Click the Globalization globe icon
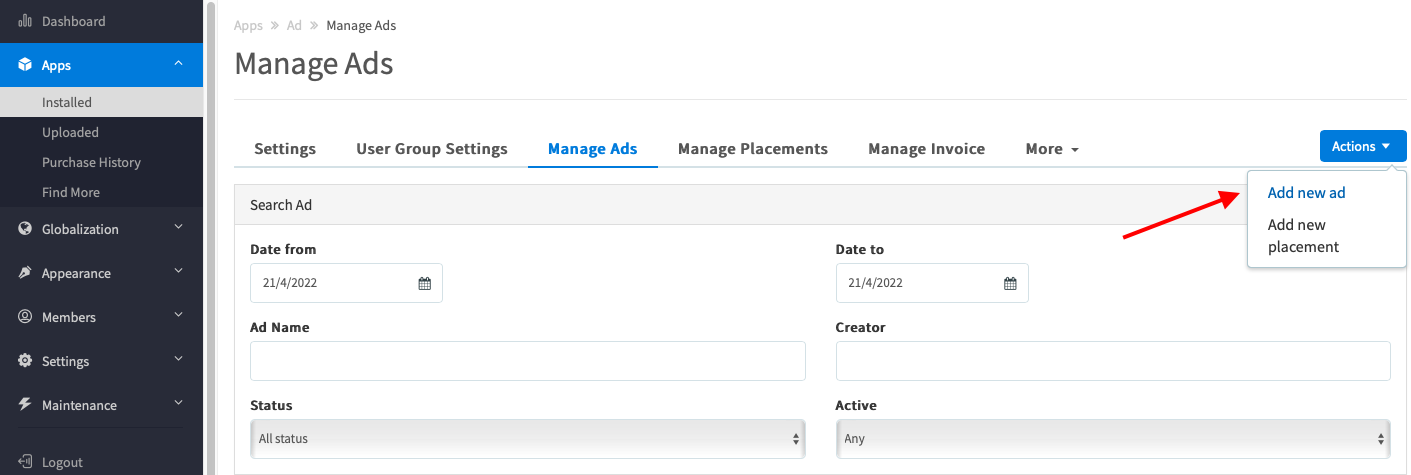This screenshot has width=1411, height=475. pyautogui.click(x=25, y=229)
